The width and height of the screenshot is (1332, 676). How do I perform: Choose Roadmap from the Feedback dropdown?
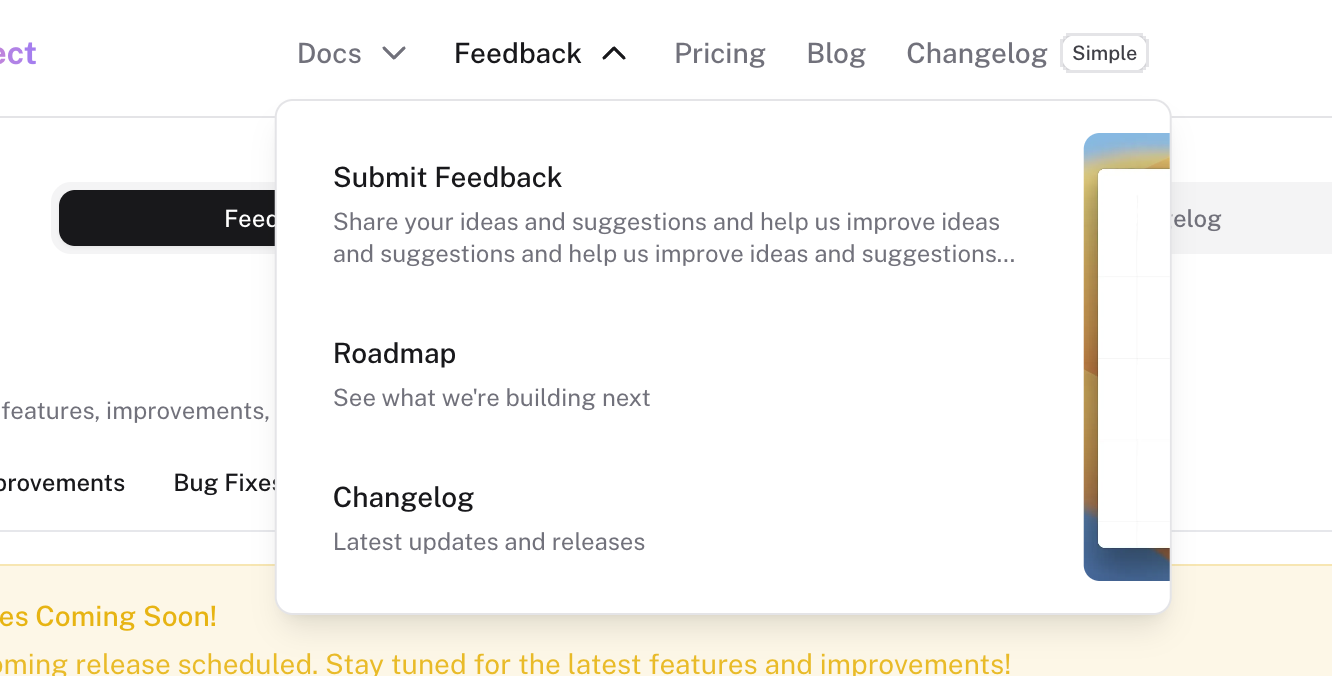(x=394, y=353)
